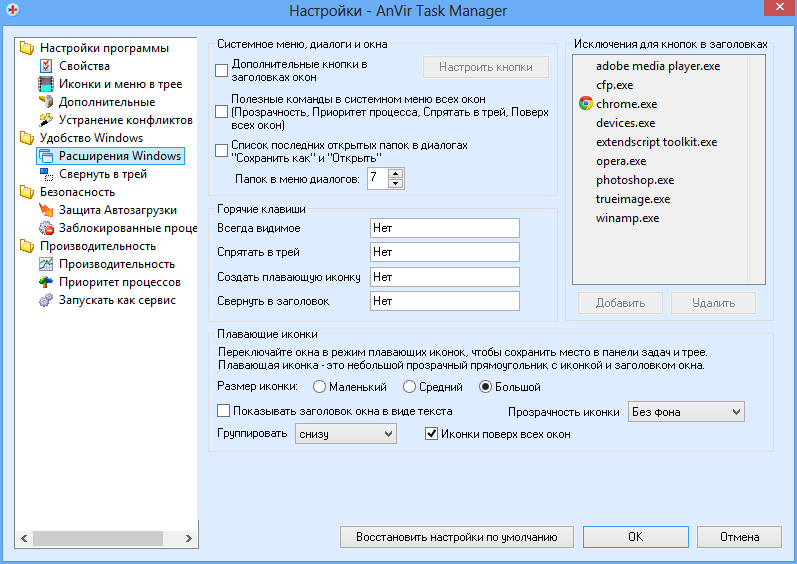Decrease Папок в меню диалогов spinner
The width and height of the screenshot is (797, 564).
[395, 183]
